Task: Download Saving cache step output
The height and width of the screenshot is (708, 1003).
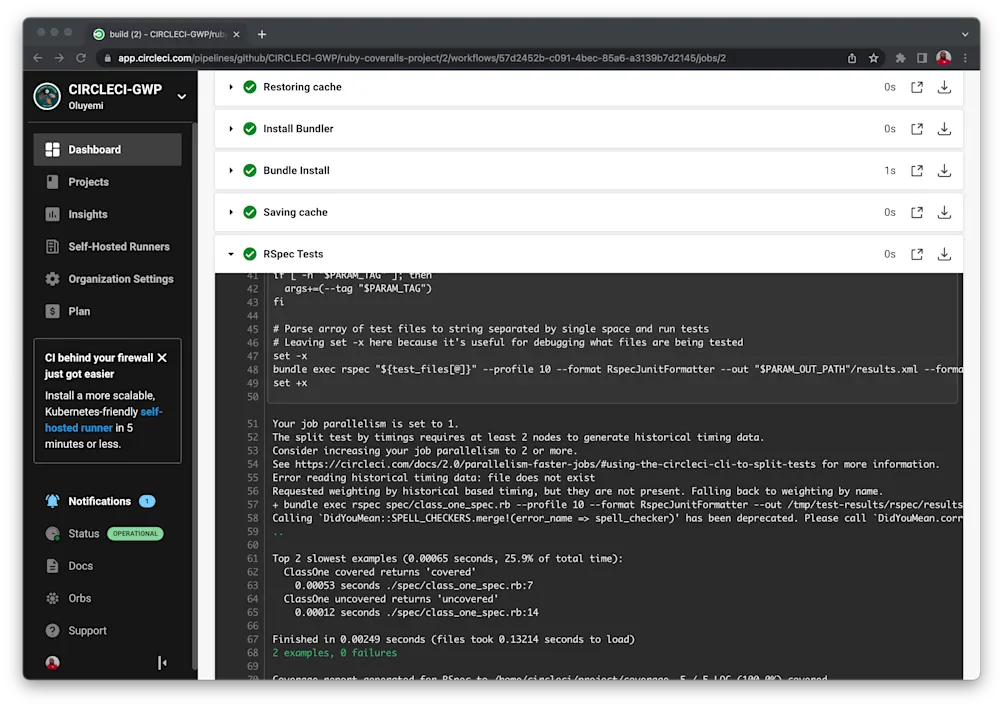Action: point(944,212)
